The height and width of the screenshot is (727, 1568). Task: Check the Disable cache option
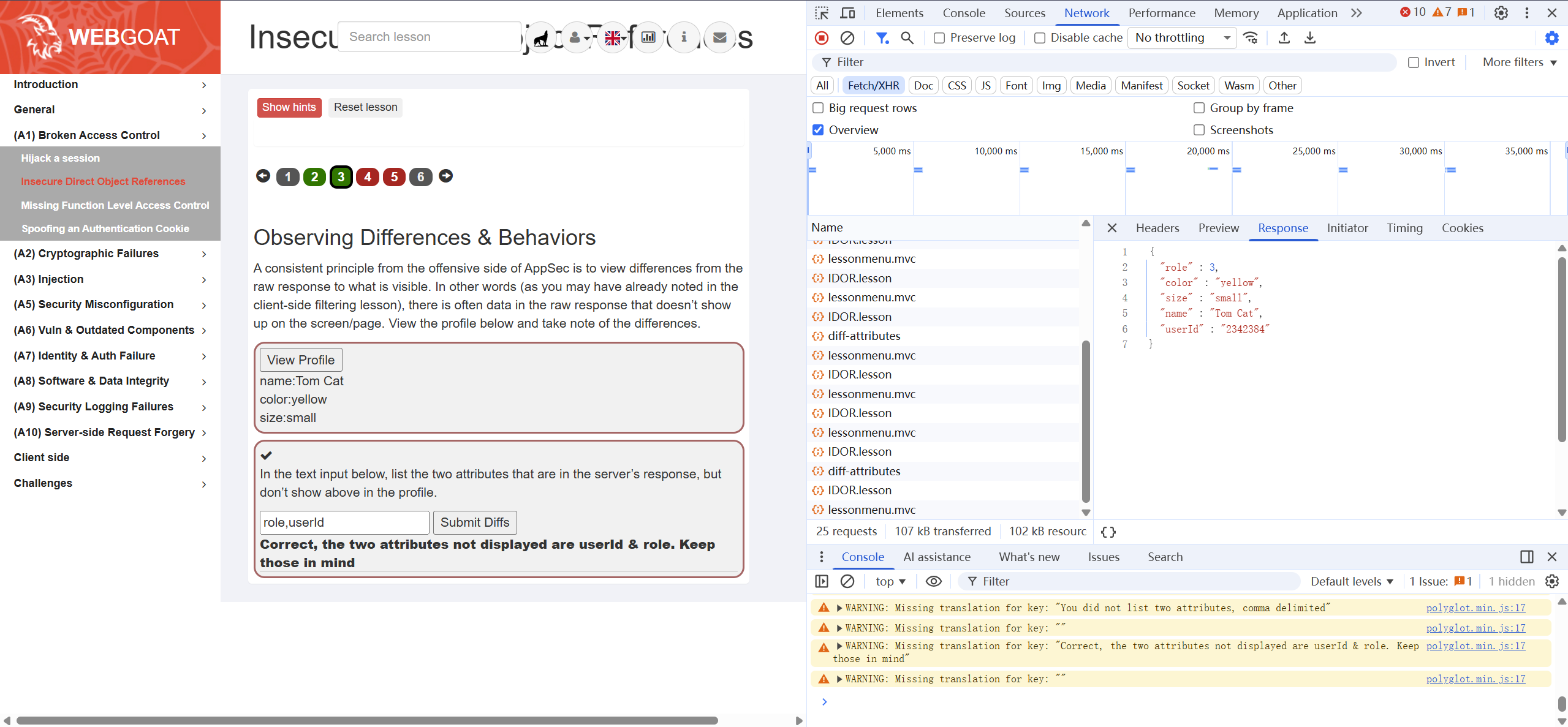click(1040, 38)
